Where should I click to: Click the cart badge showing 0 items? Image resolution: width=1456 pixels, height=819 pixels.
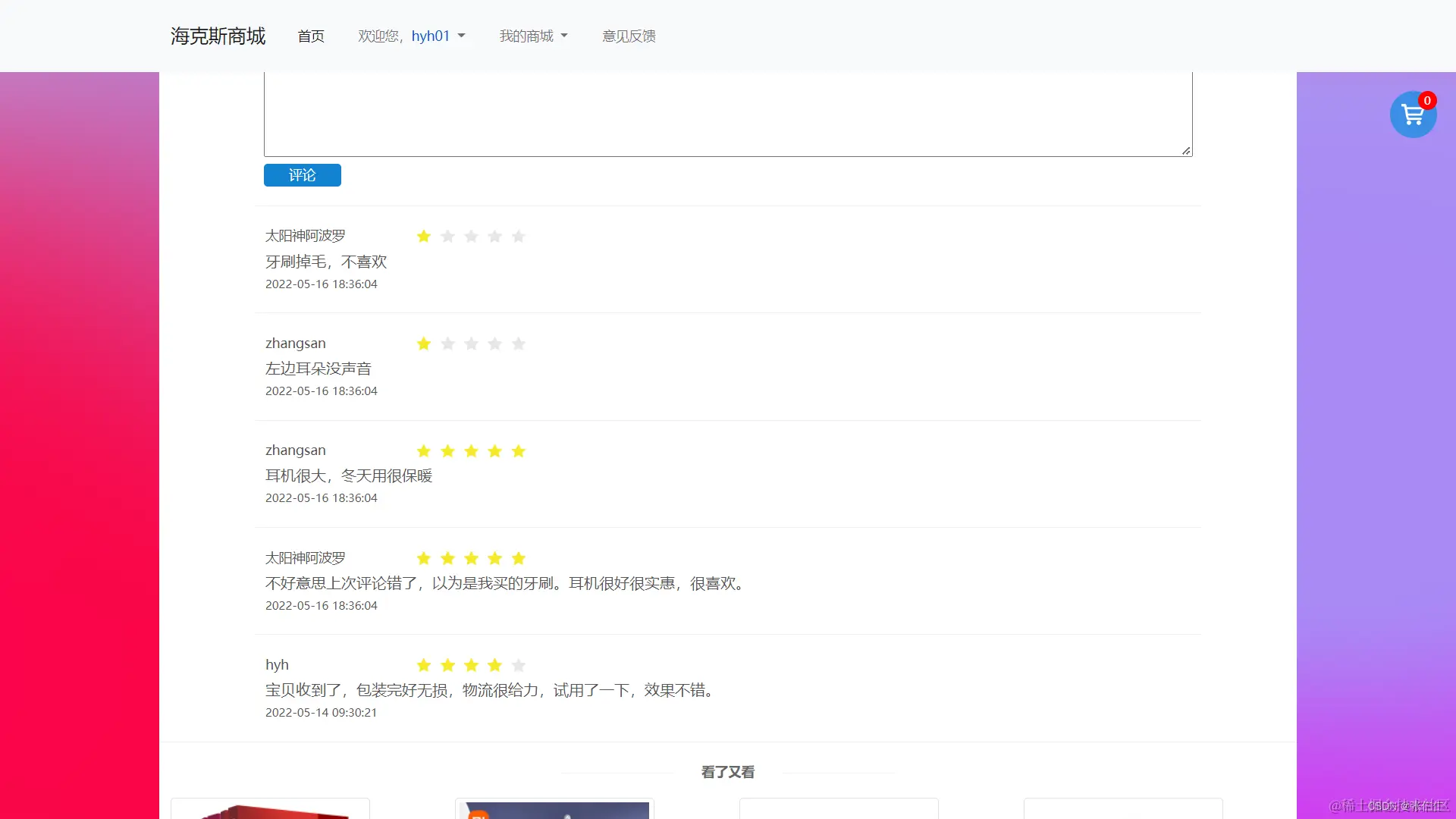[x=1428, y=100]
